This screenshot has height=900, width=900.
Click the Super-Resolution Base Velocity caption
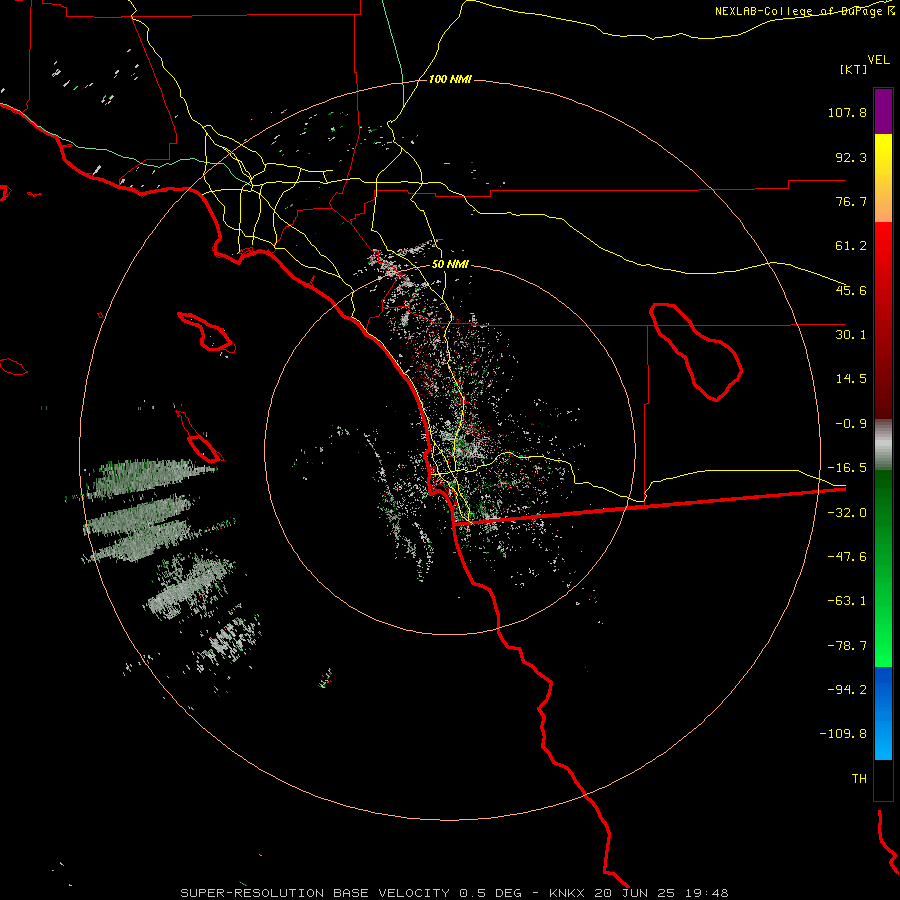tap(454, 893)
